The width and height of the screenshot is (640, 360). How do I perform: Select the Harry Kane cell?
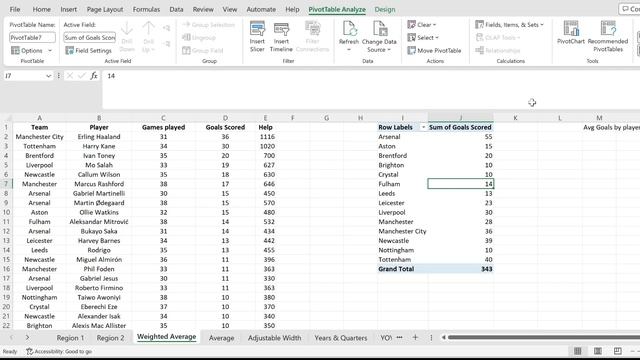click(x=99, y=146)
